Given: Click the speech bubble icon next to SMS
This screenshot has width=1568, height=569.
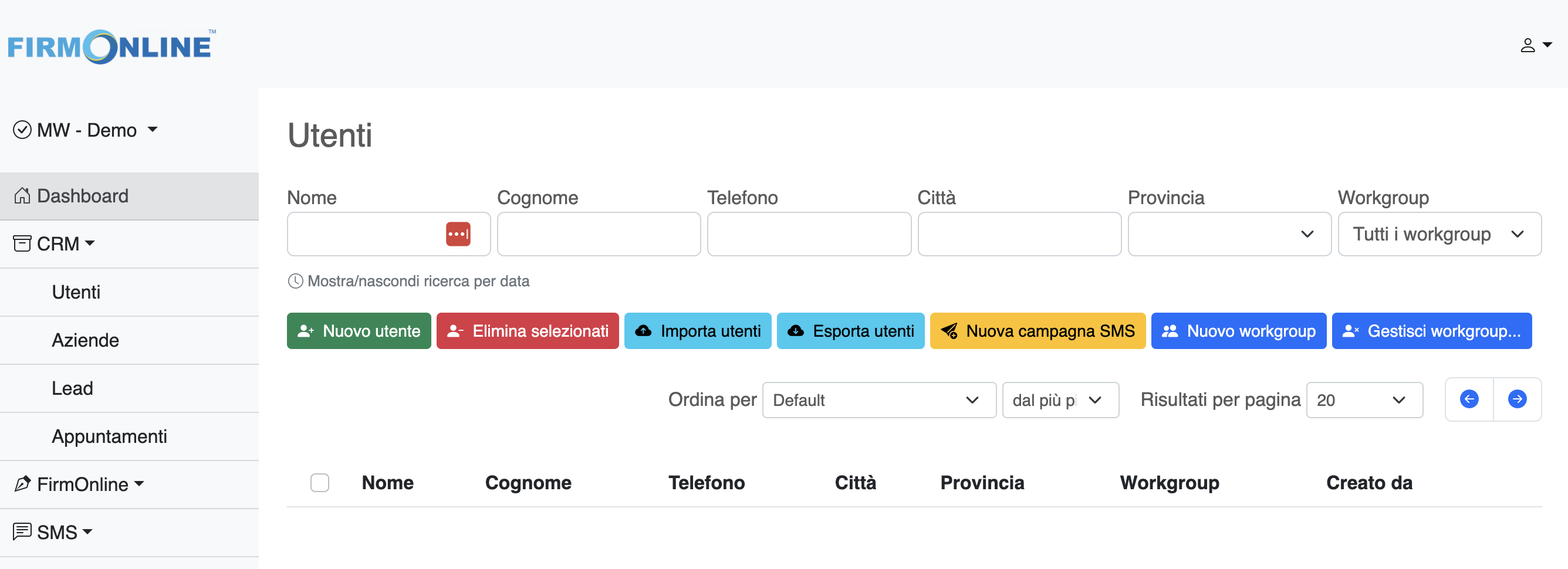Looking at the screenshot, I should tap(22, 531).
